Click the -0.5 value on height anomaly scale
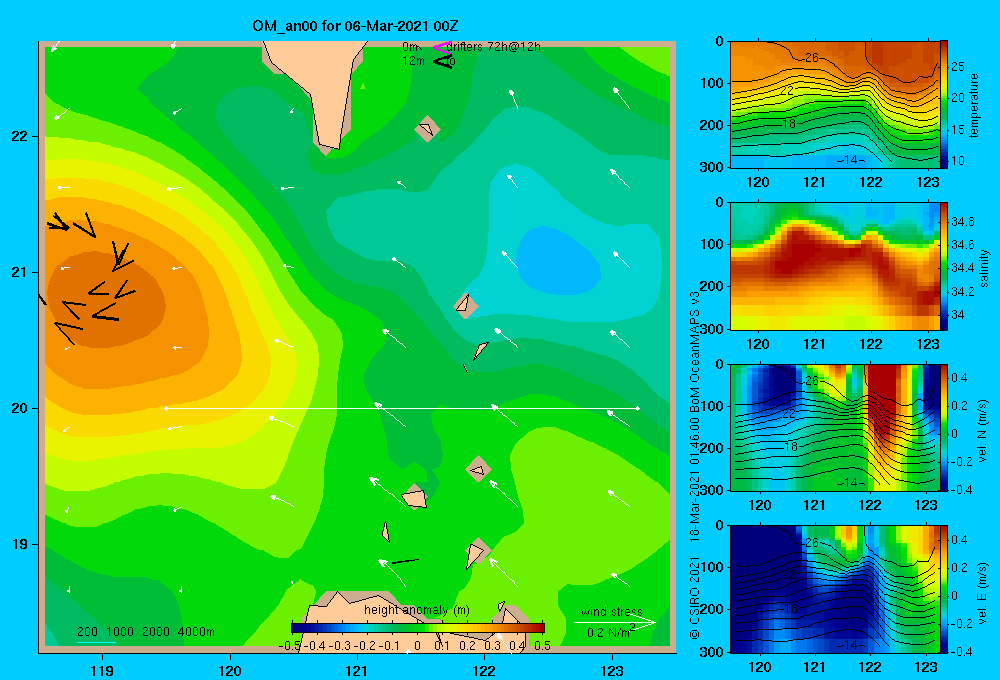This screenshot has width=1000, height=680. click(x=290, y=646)
